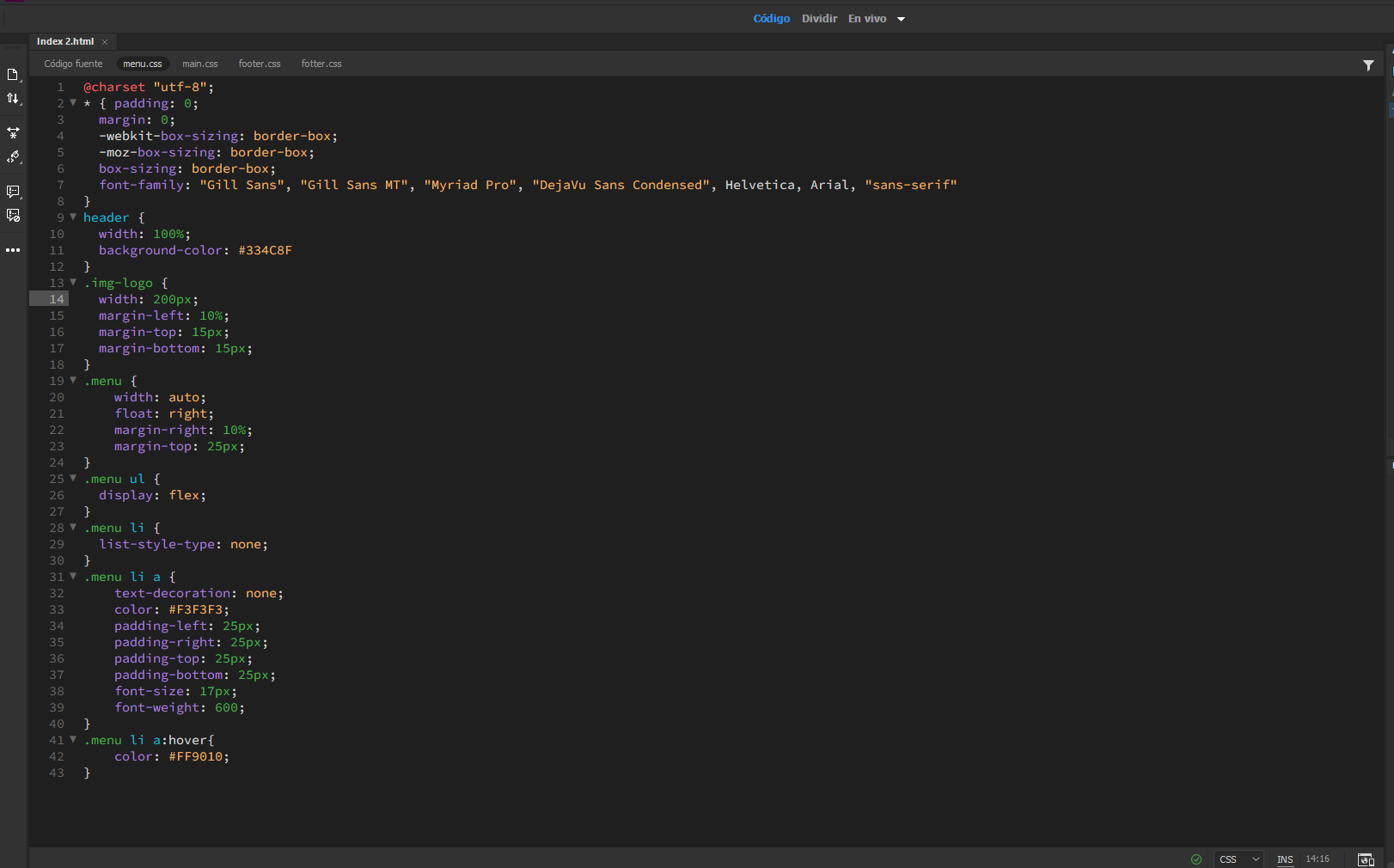Click the -webkit-box-sizing property on line 4

[169, 136]
